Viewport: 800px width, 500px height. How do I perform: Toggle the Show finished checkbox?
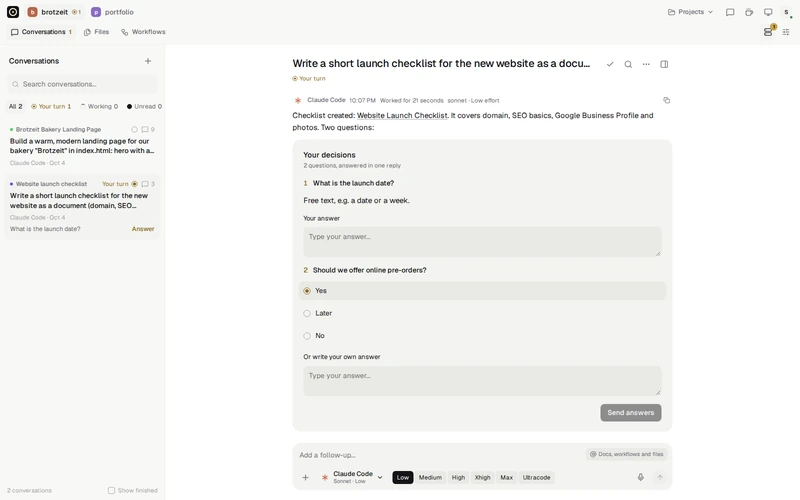pyautogui.click(x=111, y=490)
